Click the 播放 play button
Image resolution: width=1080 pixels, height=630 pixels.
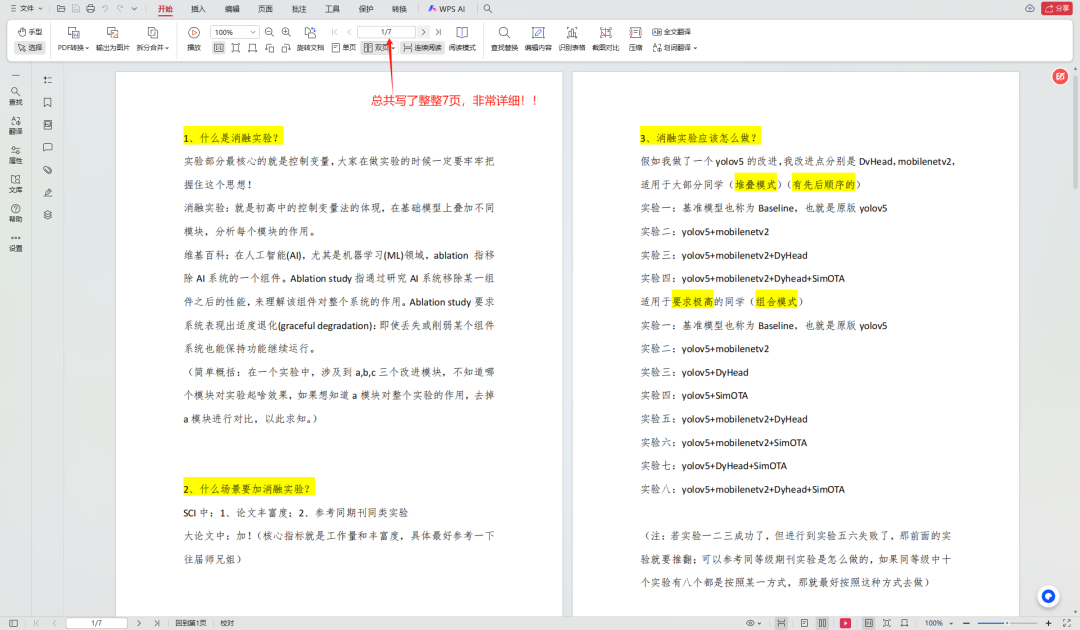point(194,39)
